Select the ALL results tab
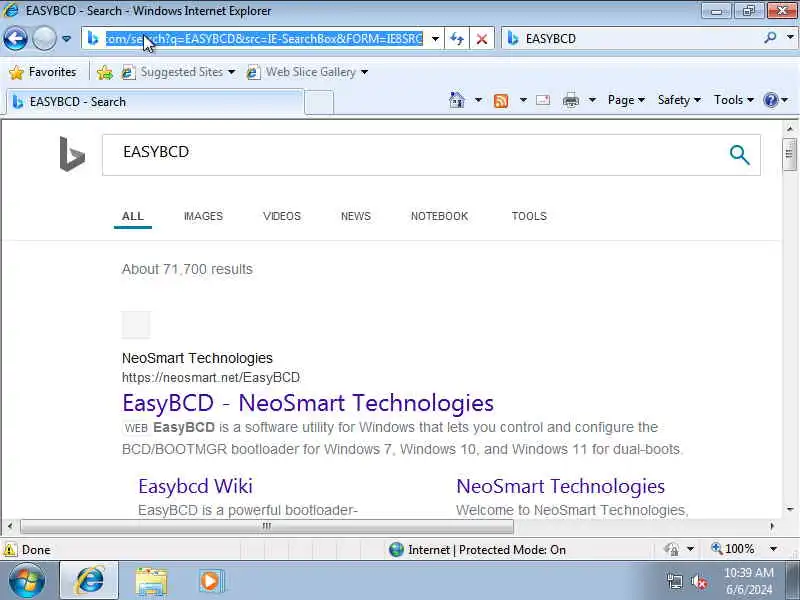Image resolution: width=800 pixels, height=600 pixels. 133,216
